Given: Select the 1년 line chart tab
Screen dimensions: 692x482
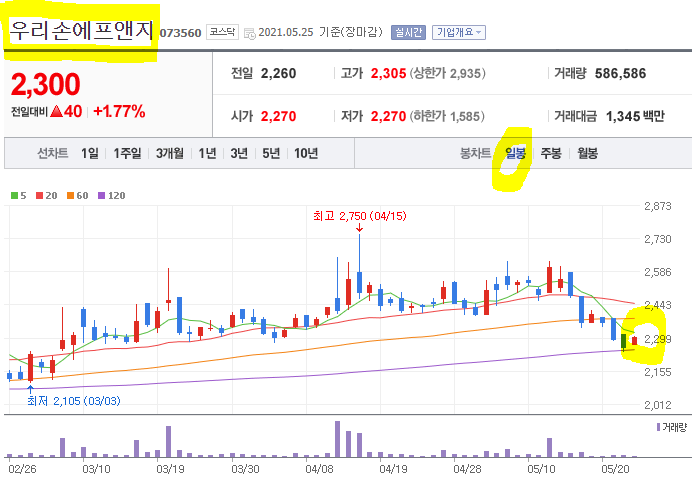Looking at the screenshot, I should tap(207, 153).
